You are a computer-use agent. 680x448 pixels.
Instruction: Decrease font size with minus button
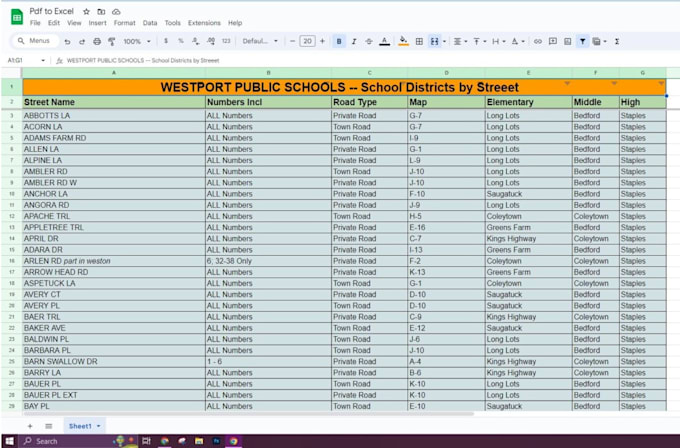tap(292, 41)
